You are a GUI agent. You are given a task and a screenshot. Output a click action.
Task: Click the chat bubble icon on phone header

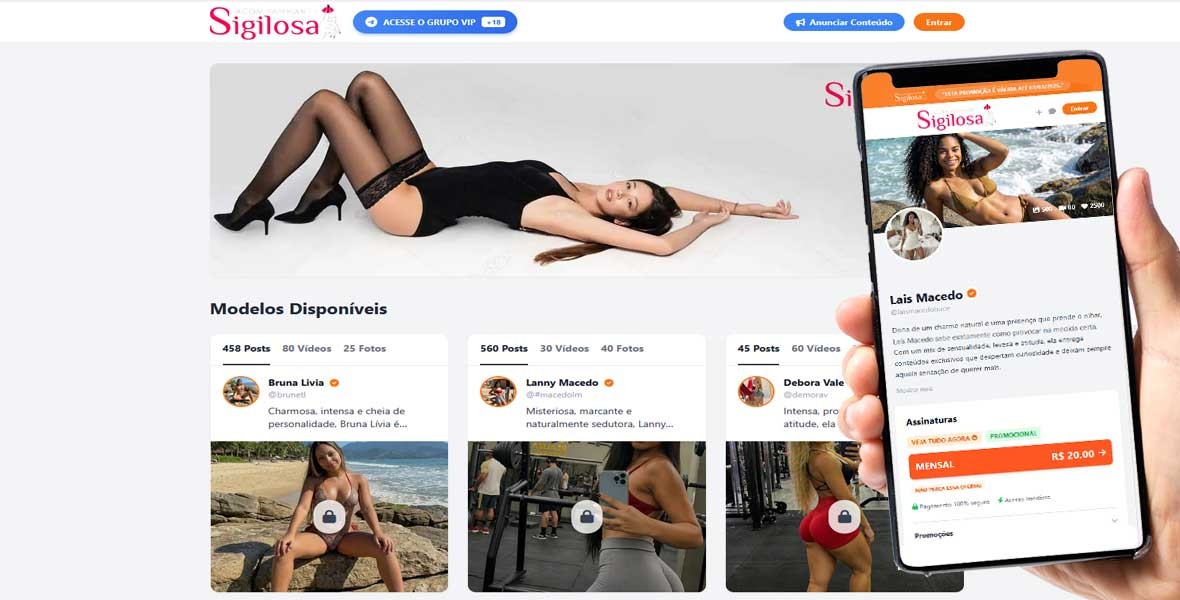tap(1052, 111)
